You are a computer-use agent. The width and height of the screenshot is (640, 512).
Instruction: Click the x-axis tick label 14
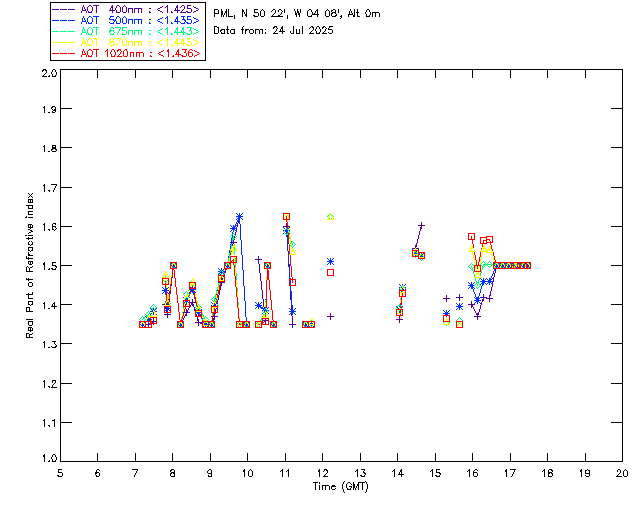(398, 474)
